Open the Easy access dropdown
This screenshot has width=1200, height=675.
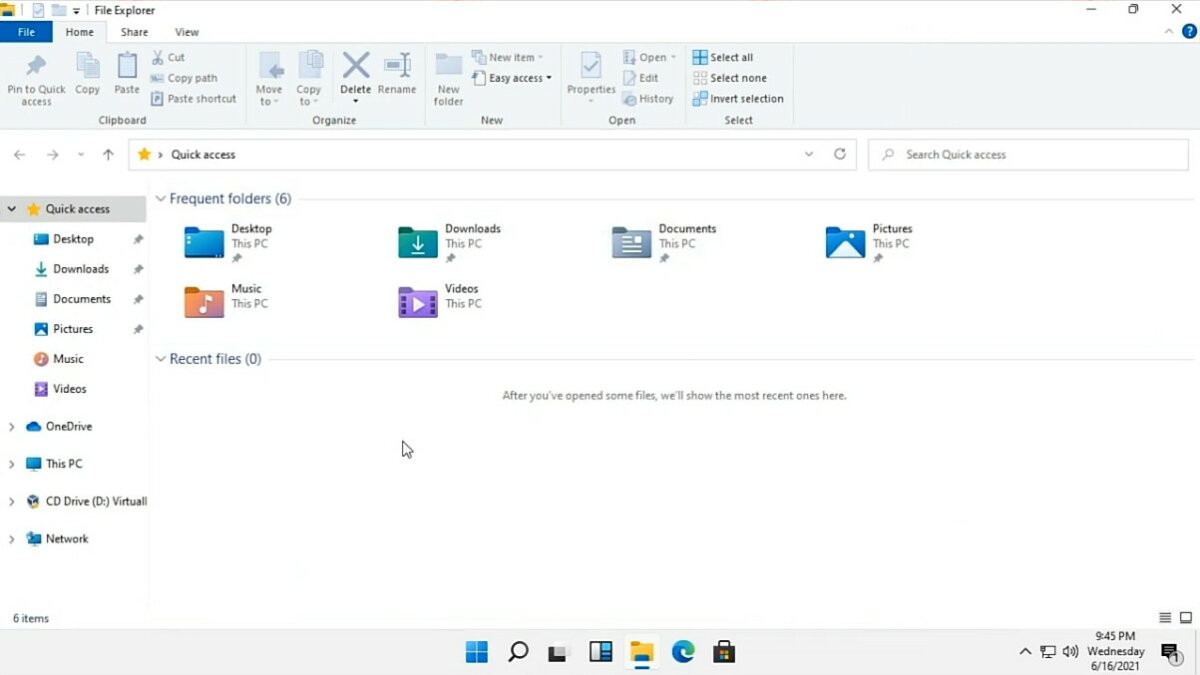(512, 78)
